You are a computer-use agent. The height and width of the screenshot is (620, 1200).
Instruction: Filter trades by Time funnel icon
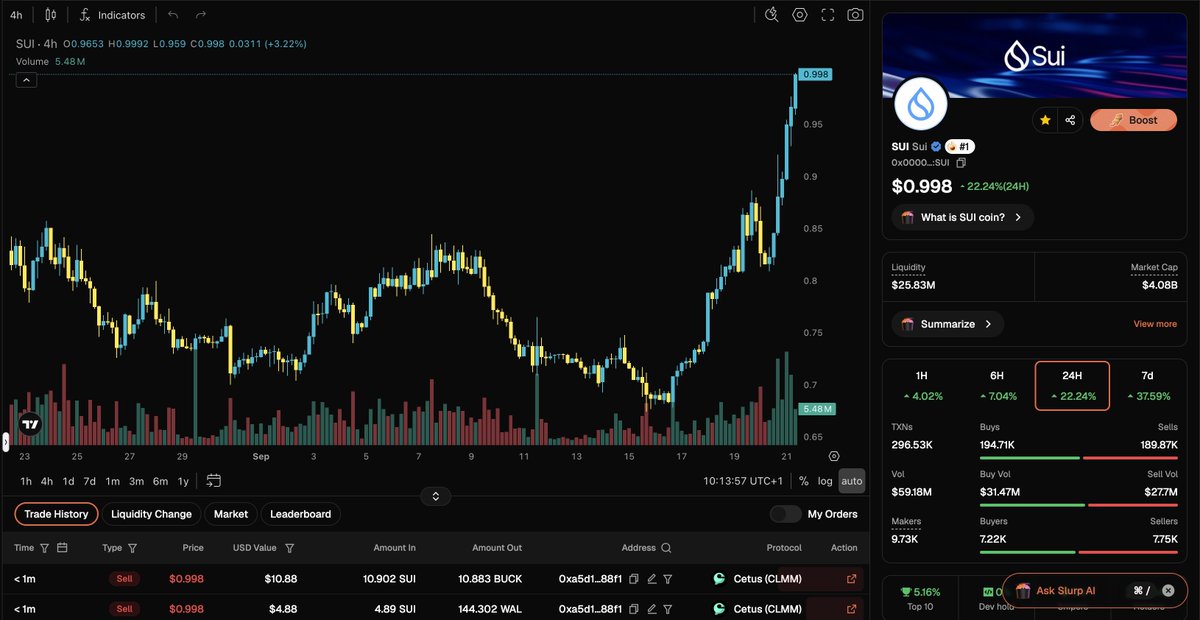click(x=45, y=548)
